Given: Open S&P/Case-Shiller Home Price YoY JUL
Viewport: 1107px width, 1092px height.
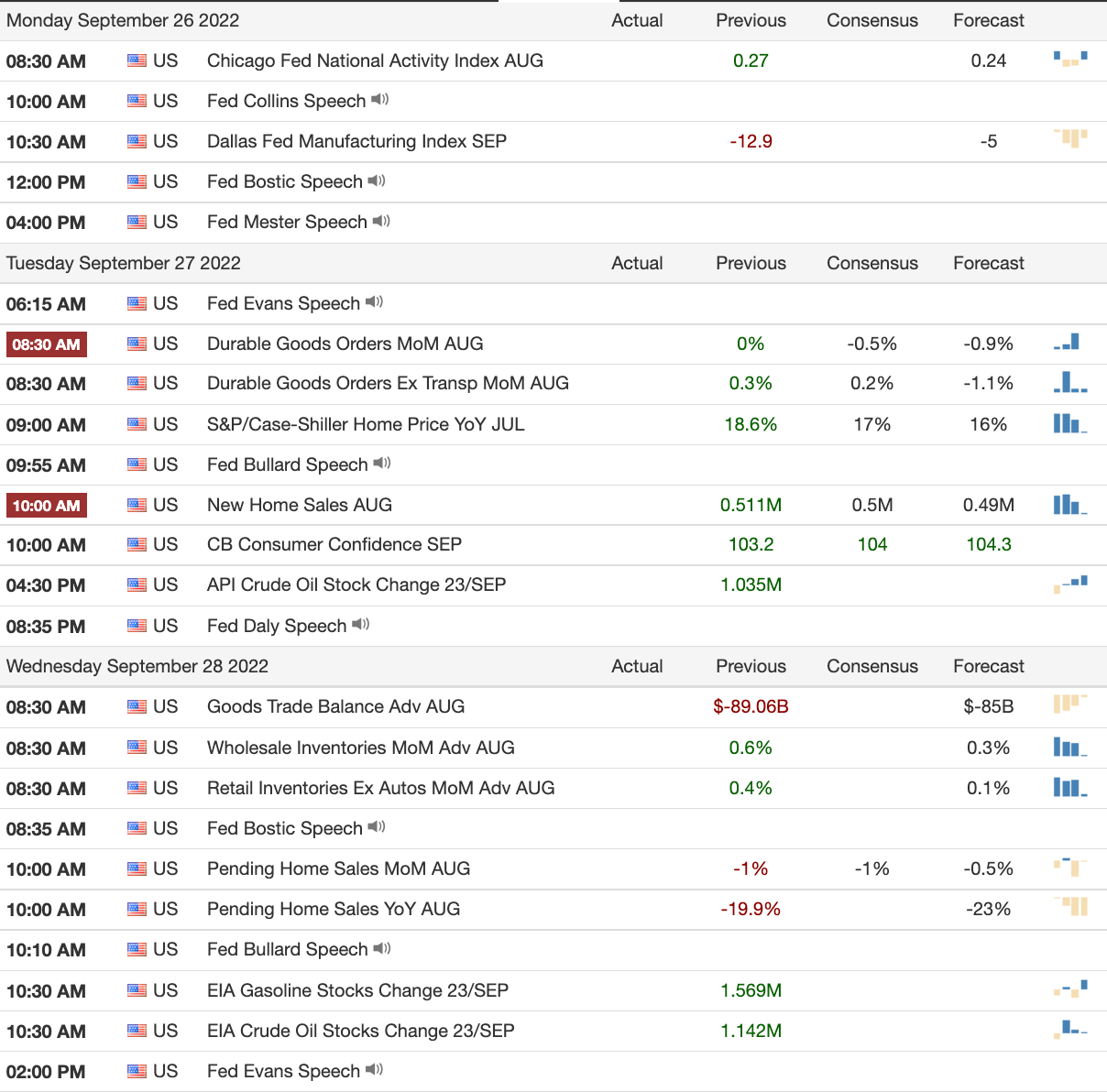Looking at the screenshot, I should pos(366,424).
